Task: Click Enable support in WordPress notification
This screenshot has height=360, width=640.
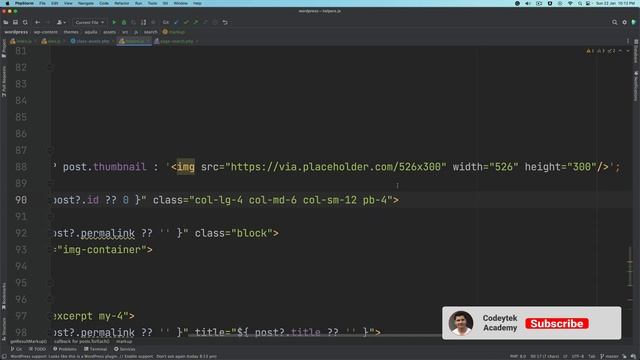Action: (x=139, y=356)
